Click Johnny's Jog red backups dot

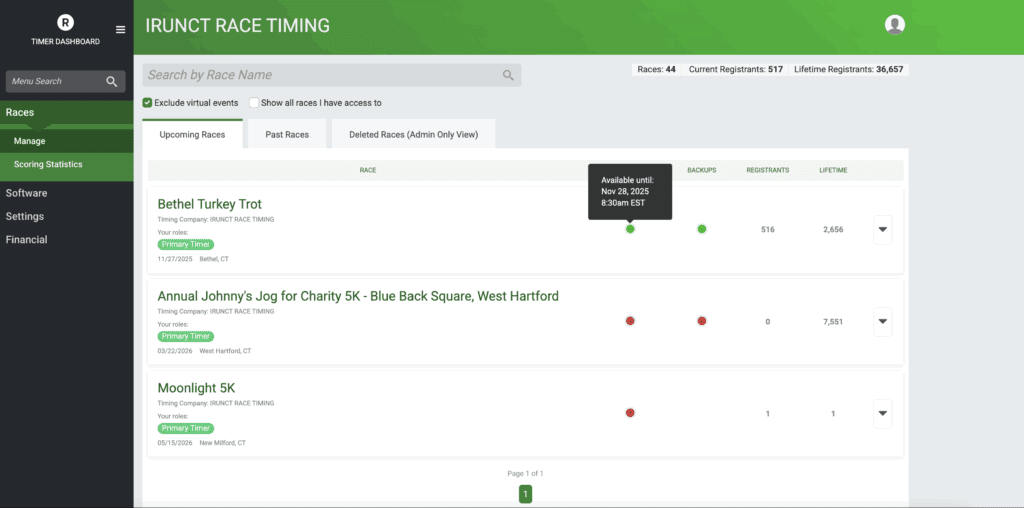point(701,321)
